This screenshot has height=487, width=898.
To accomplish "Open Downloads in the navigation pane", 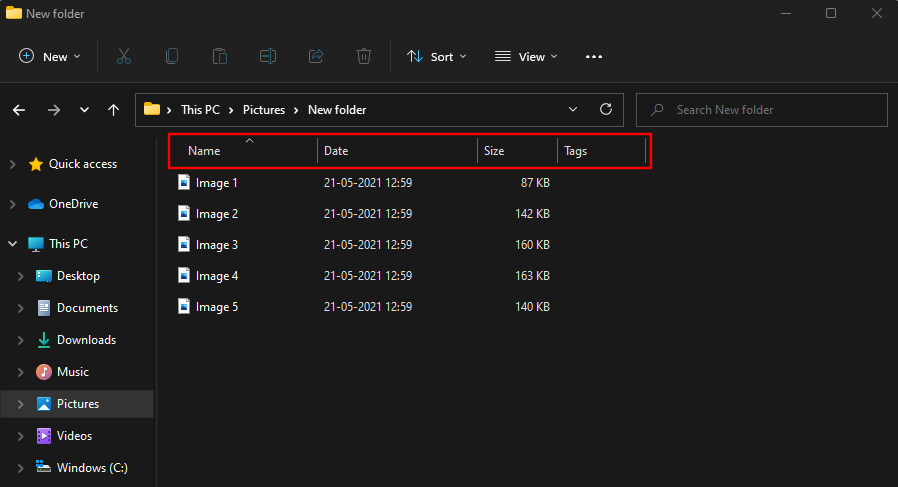I will pos(86,340).
